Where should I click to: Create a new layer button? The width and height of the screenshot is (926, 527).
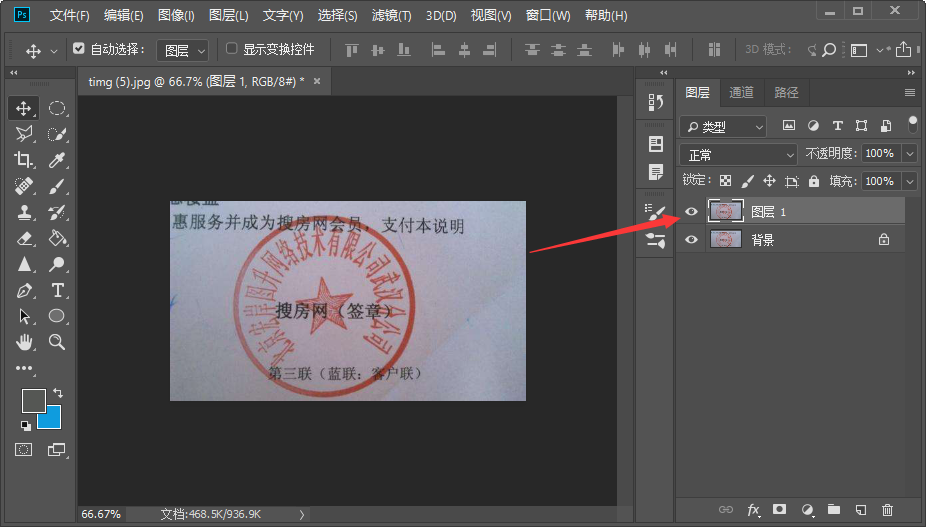(861, 509)
